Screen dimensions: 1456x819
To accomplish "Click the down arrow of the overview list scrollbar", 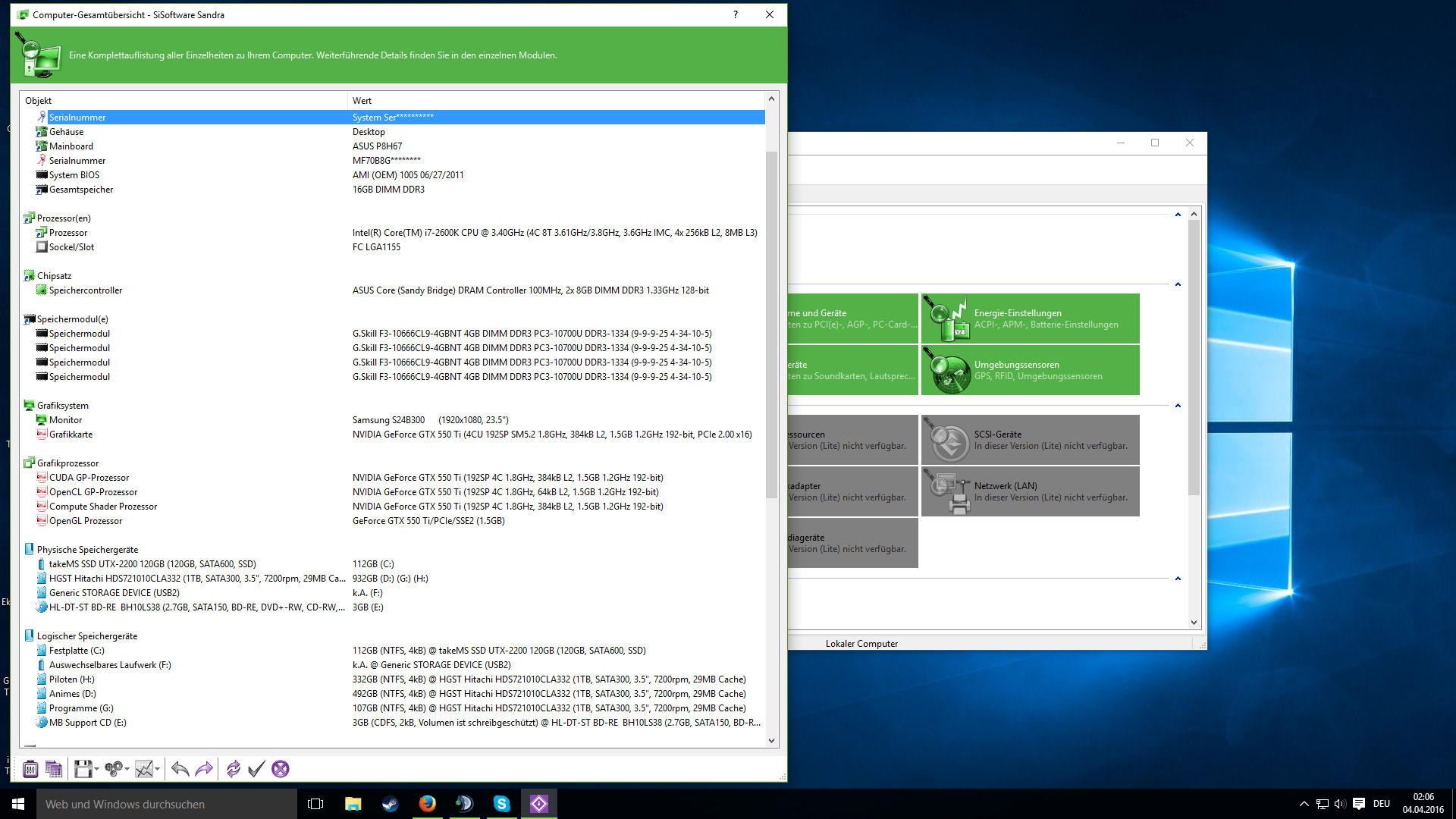I will click(x=772, y=741).
